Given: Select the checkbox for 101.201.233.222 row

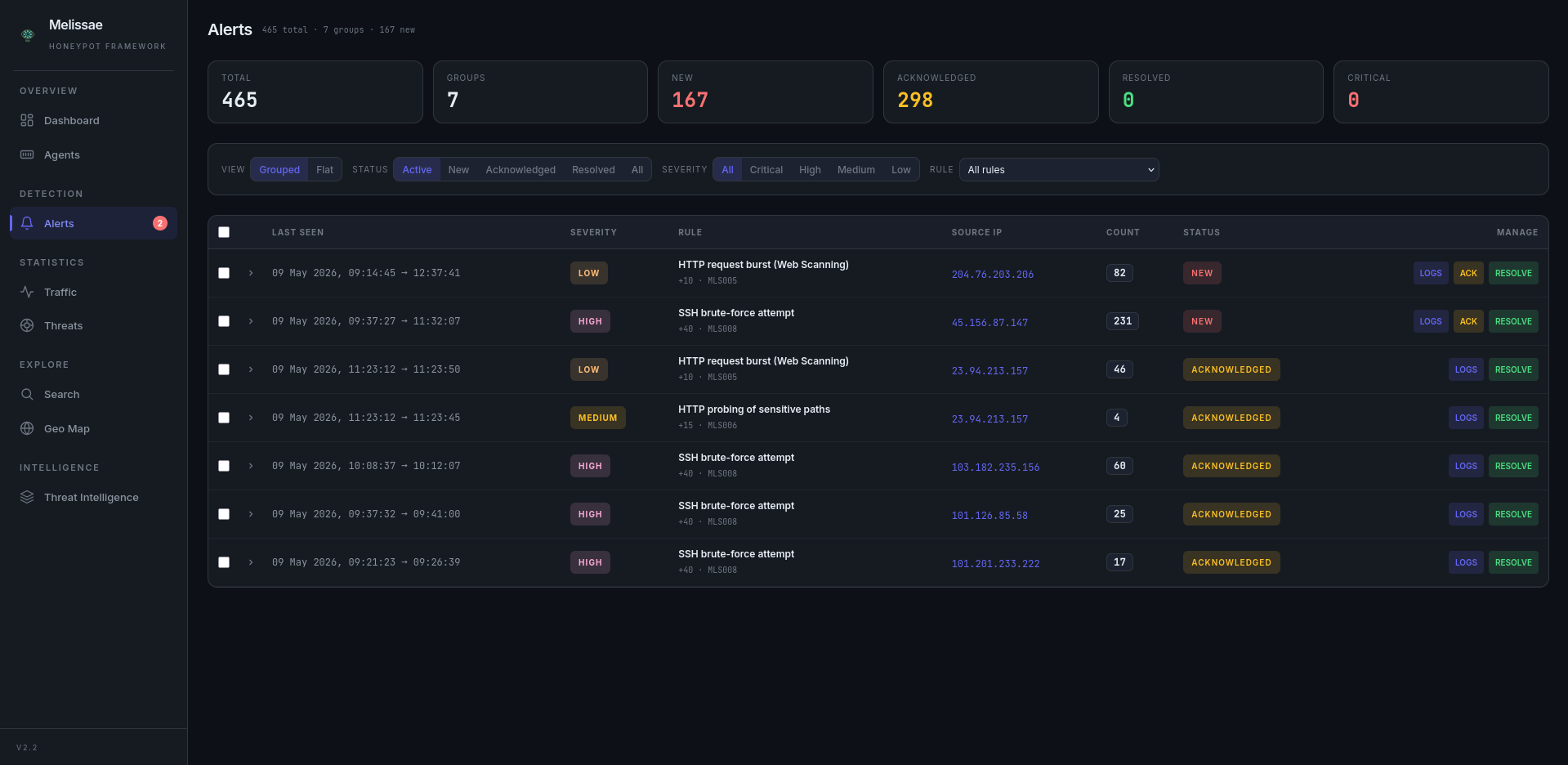Looking at the screenshot, I should click(x=224, y=562).
